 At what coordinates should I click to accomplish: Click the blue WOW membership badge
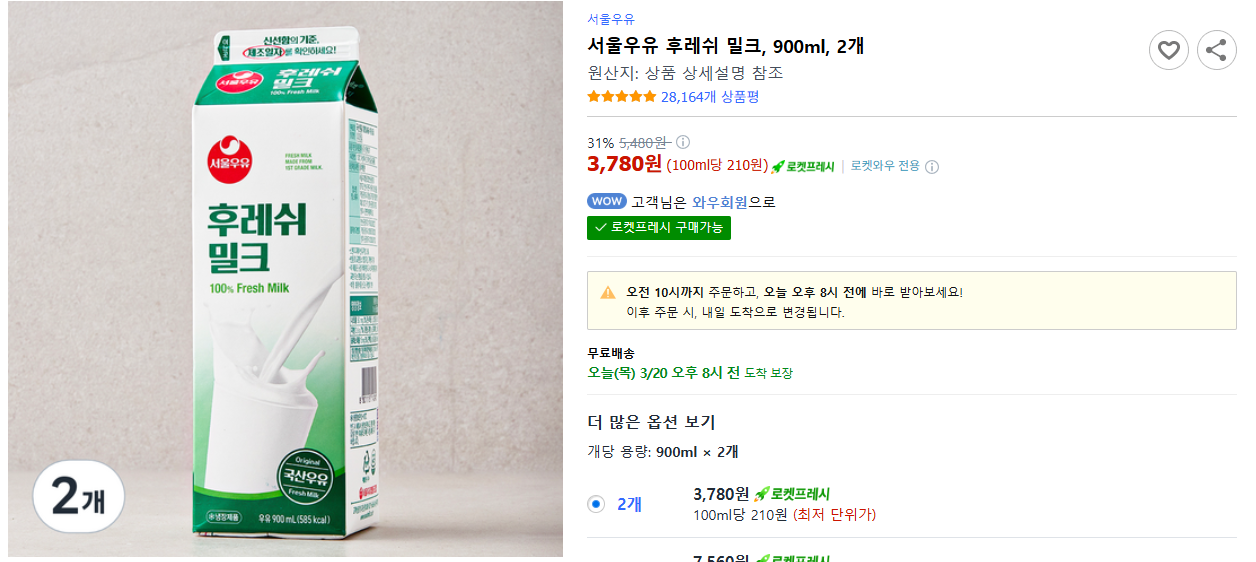606,201
